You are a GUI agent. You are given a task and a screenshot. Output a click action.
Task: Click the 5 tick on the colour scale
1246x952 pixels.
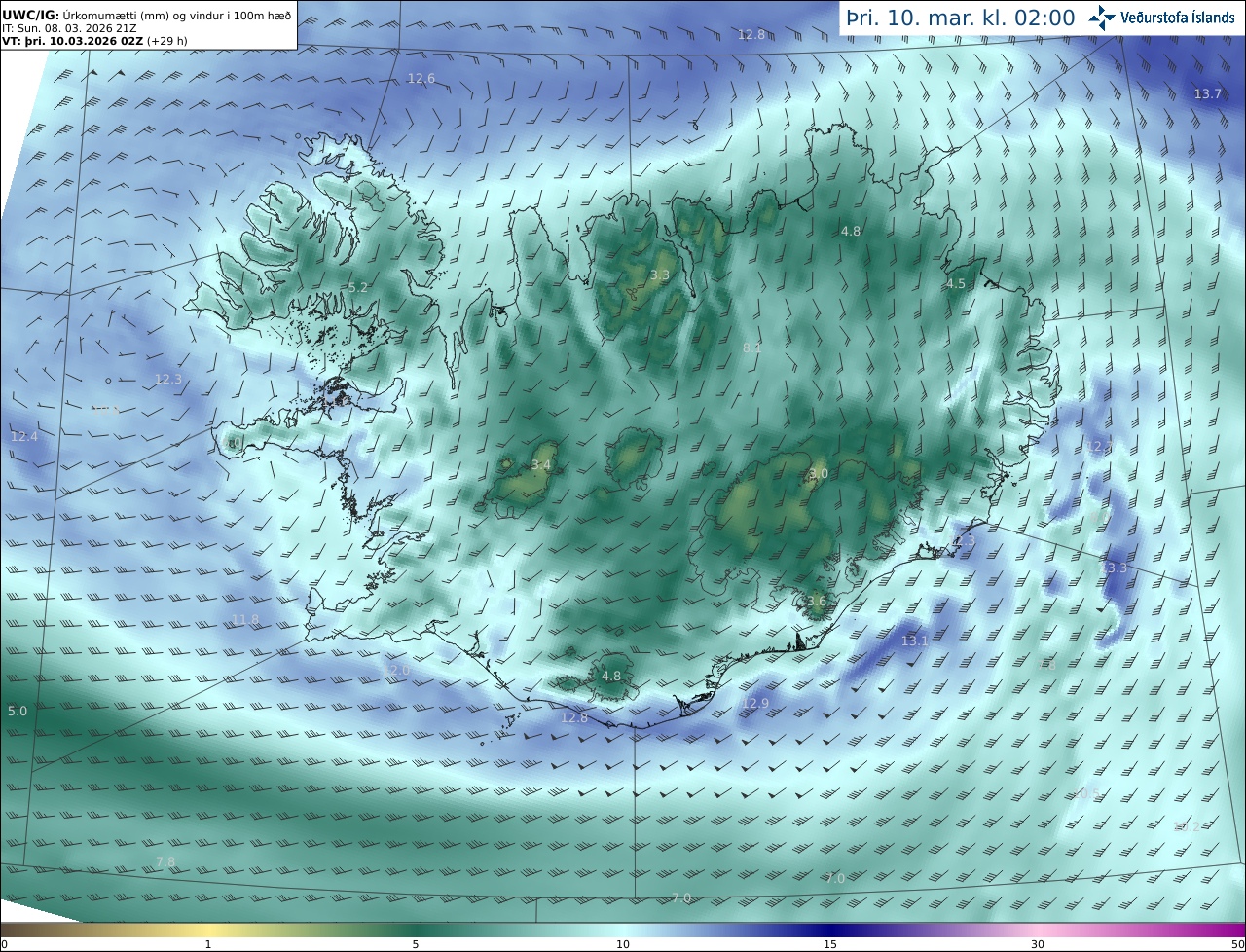(x=416, y=944)
